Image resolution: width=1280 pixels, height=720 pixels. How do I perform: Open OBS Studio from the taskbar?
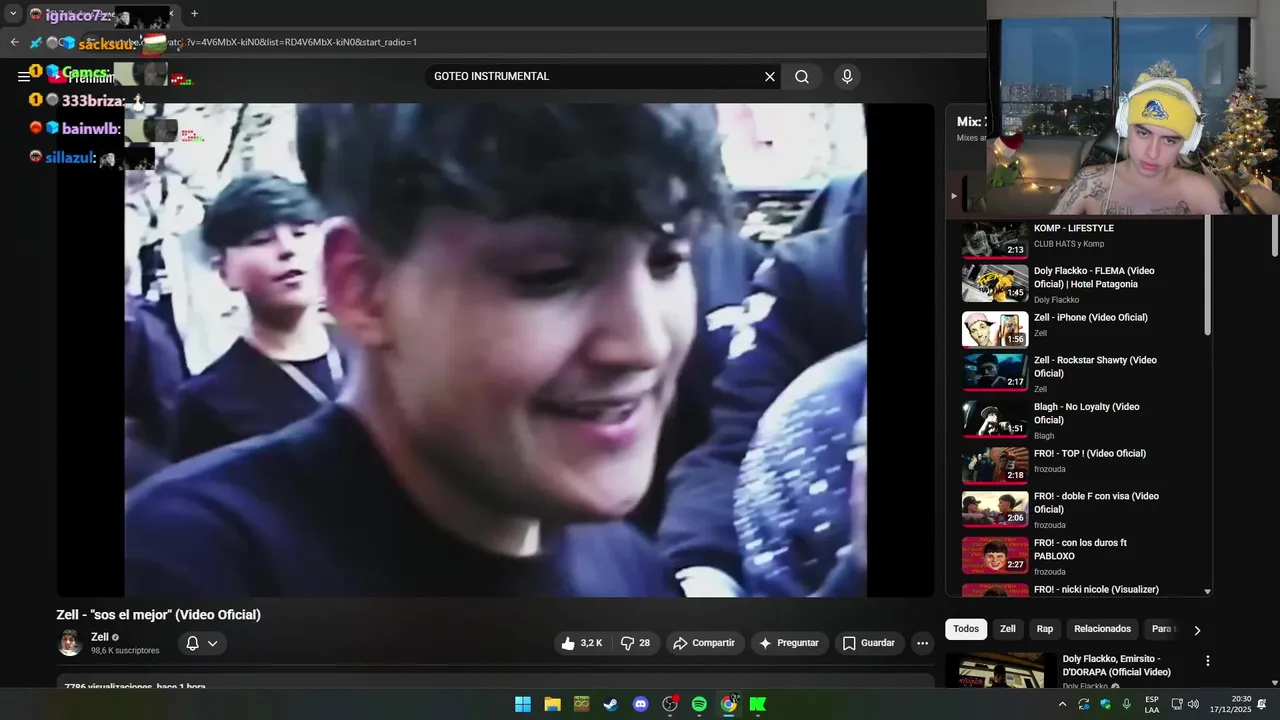point(670,704)
